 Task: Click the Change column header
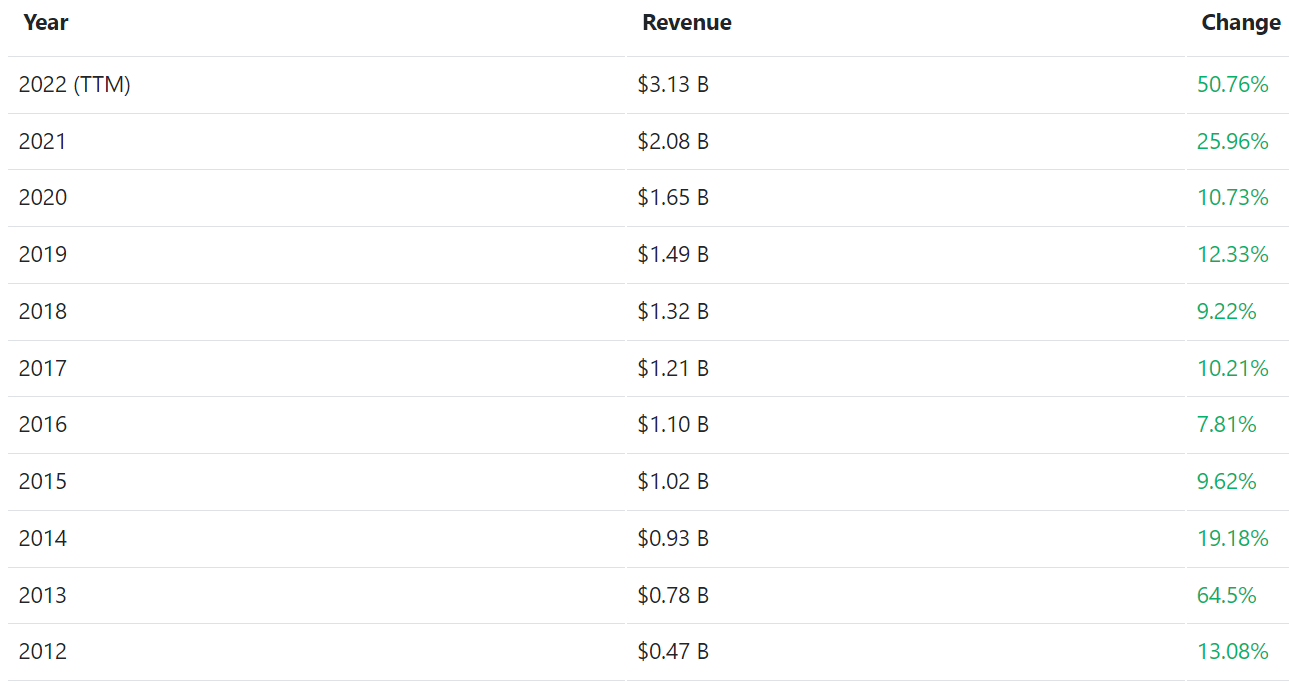1241,23
